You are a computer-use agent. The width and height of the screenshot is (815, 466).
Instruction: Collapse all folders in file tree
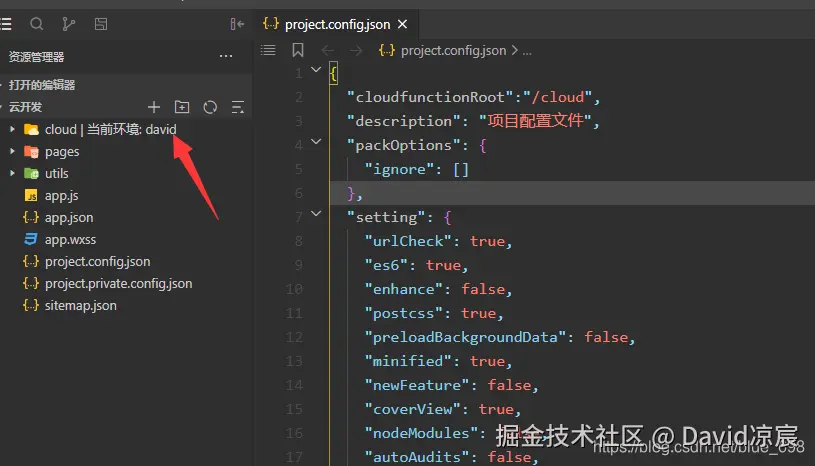coord(238,107)
